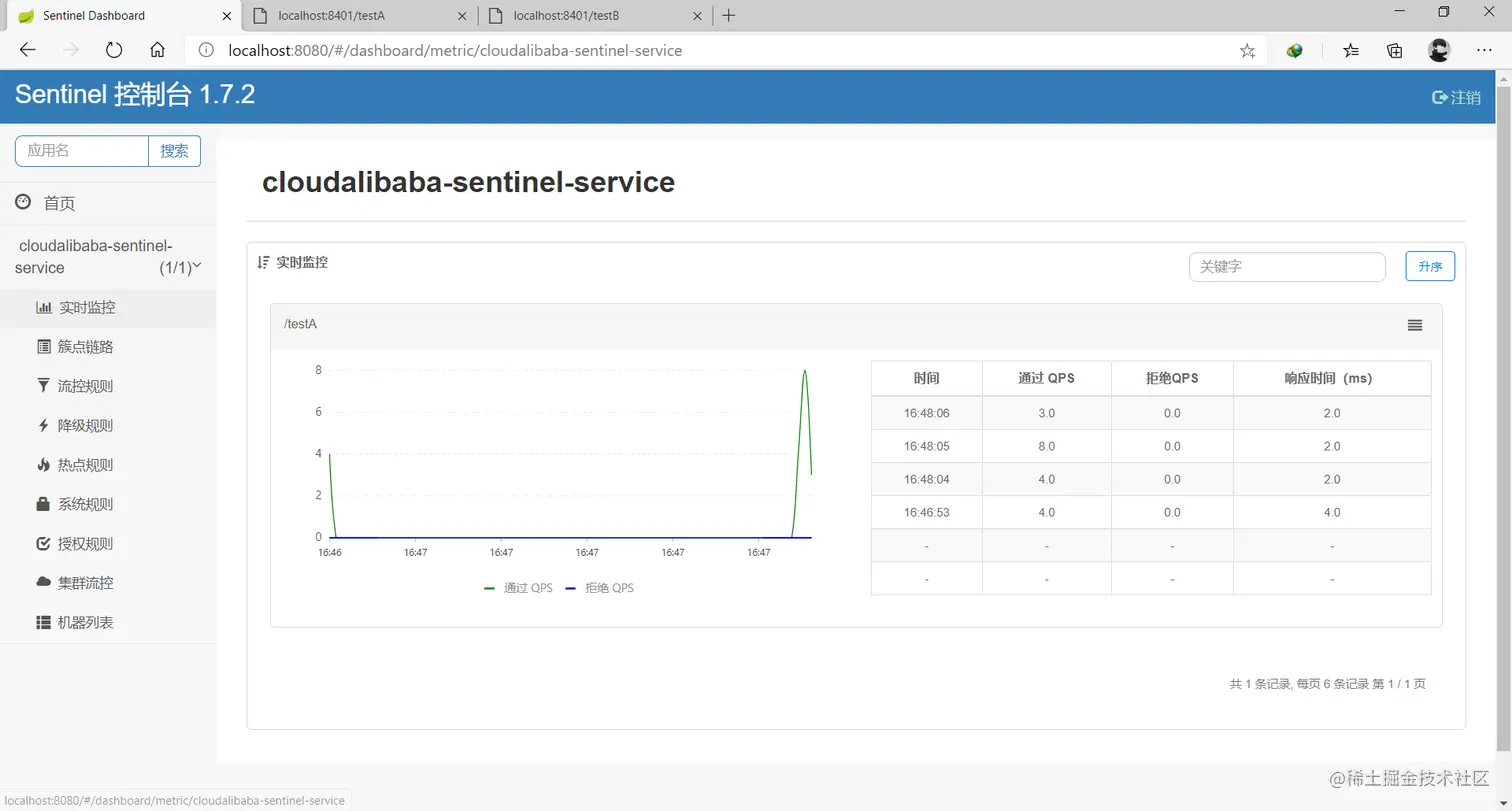Click the 通过 QPS column header

tap(1047, 379)
